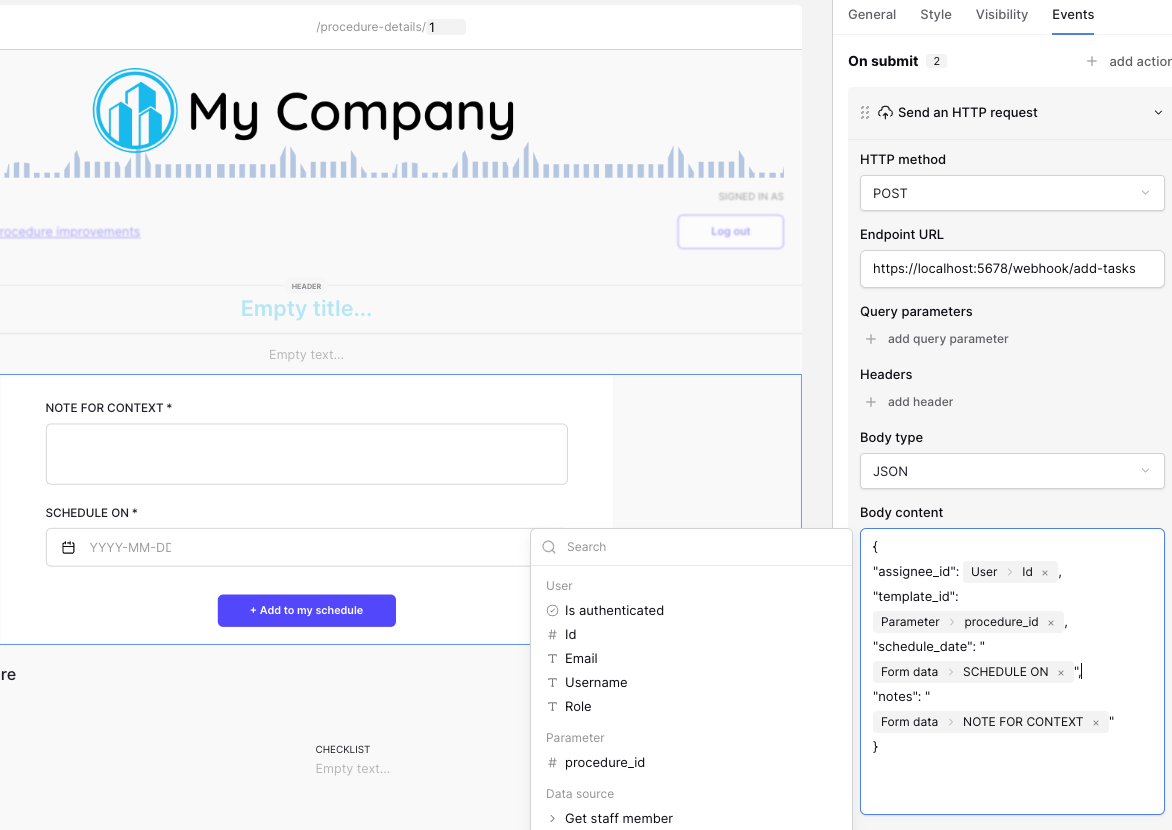1172x830 pixels.
Task: Click the drag handle beside Send an HTTP request
Action: (865, 113)
